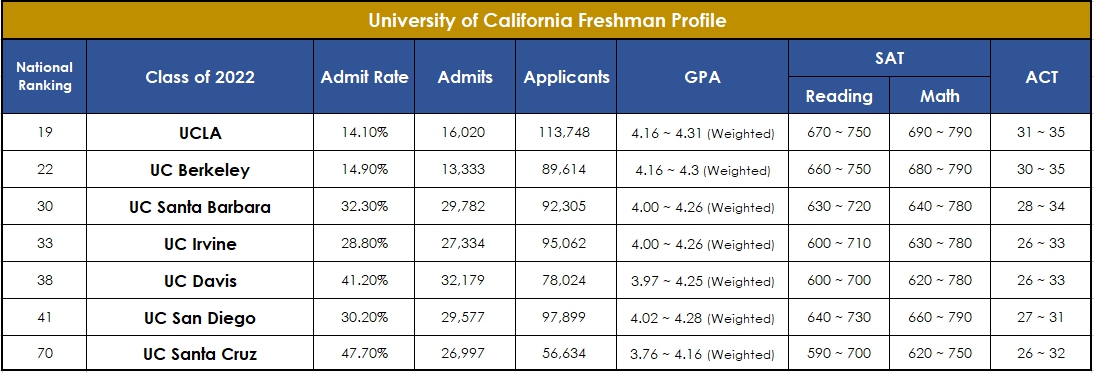Click the University of California Freshman Profile title
Viewport: 1094px width, 373px height.
(547, 20)
